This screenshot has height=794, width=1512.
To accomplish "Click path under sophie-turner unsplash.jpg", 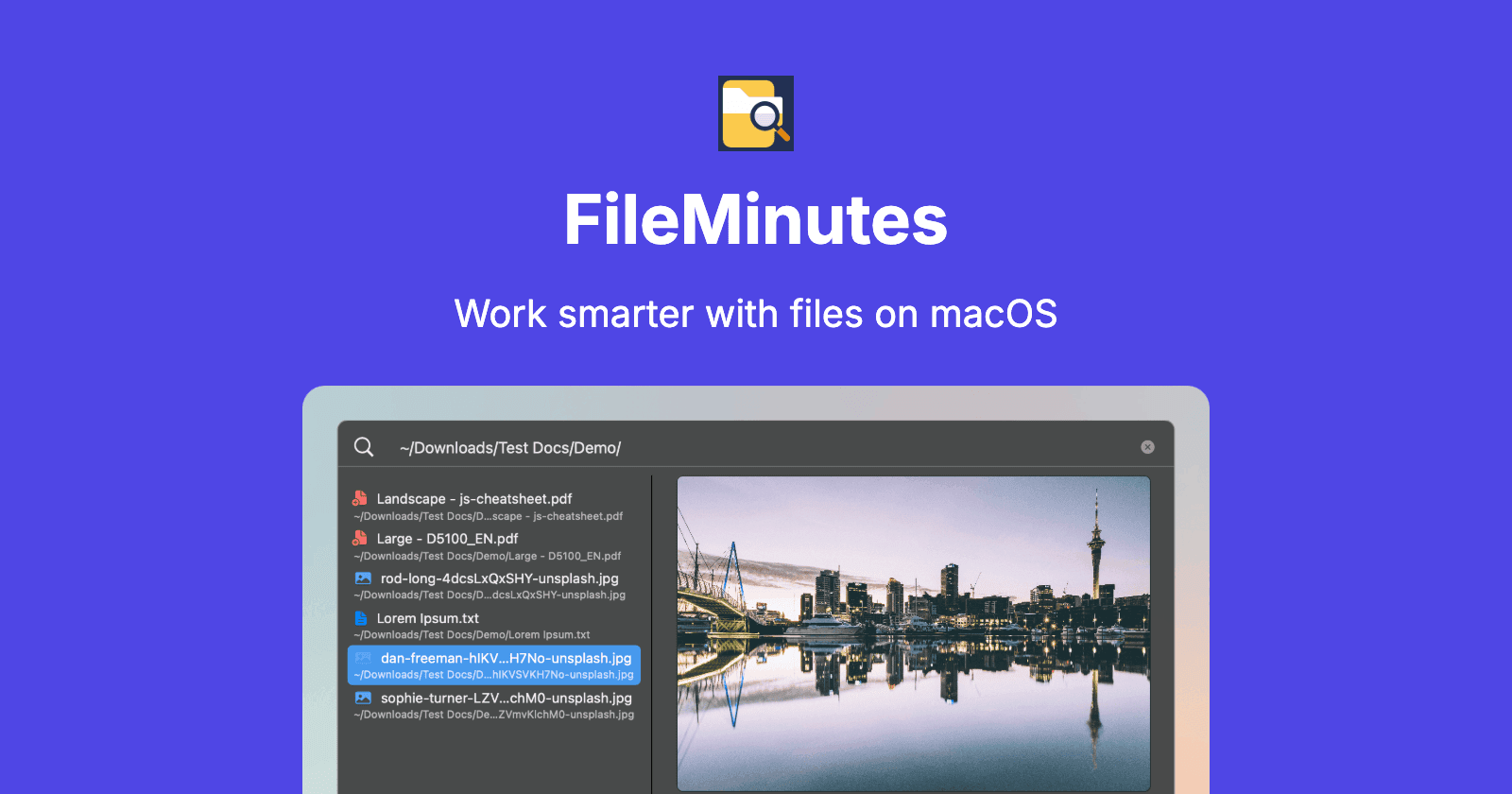I will (494, 715).
